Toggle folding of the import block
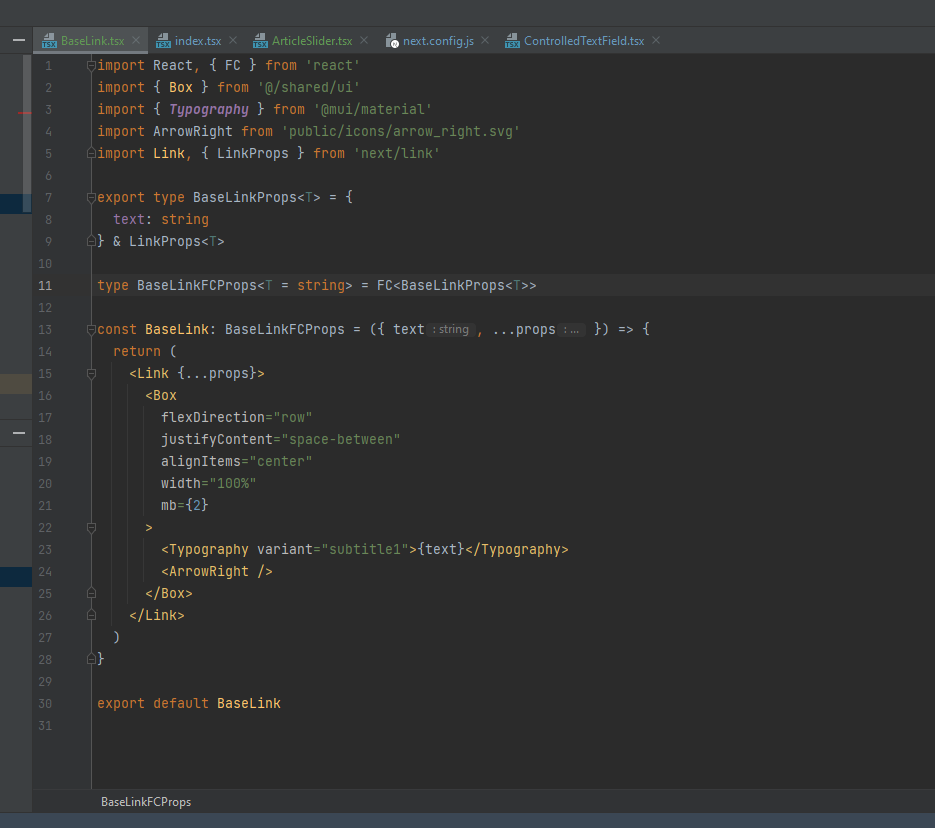The width and height of the screenshot is (935, 828). coord(90,64)
